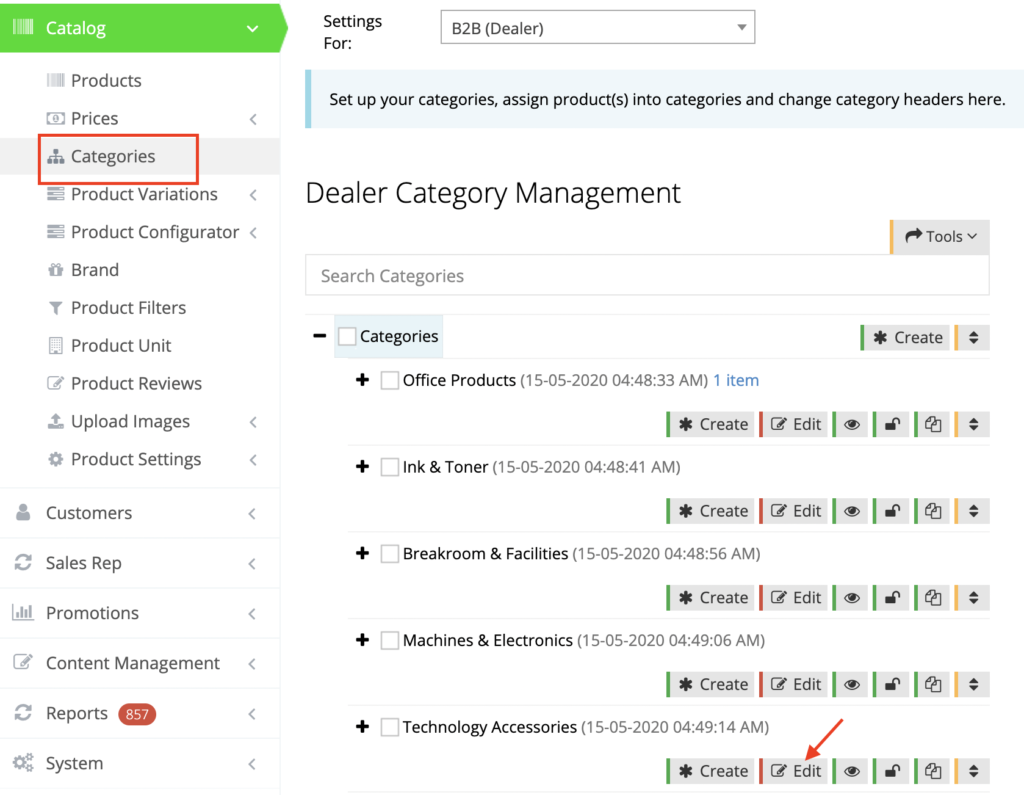Click Create on the root Categories row
This screenshot has height=795, width=1024.
click(905, 338)
